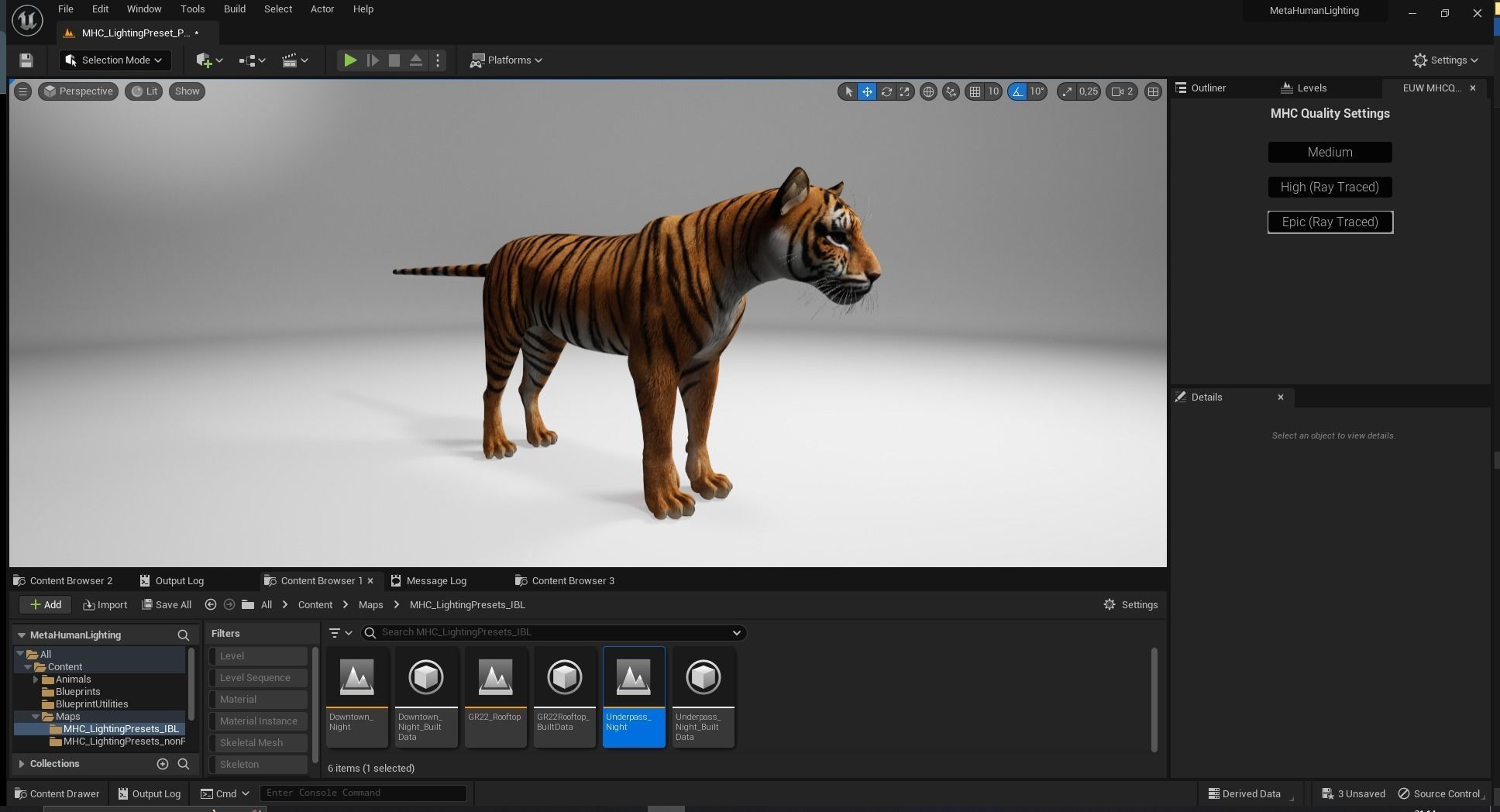Open the Lit view mode menu
This screenshot has height=812, width=1500.
[144, 91]
